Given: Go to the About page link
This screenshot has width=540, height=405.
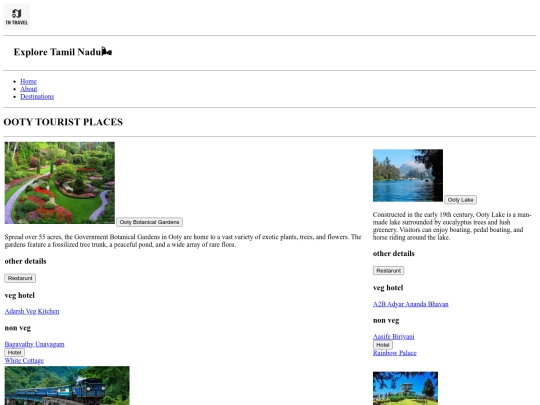Looking at the screenshot, I should [x=29, y=89].
